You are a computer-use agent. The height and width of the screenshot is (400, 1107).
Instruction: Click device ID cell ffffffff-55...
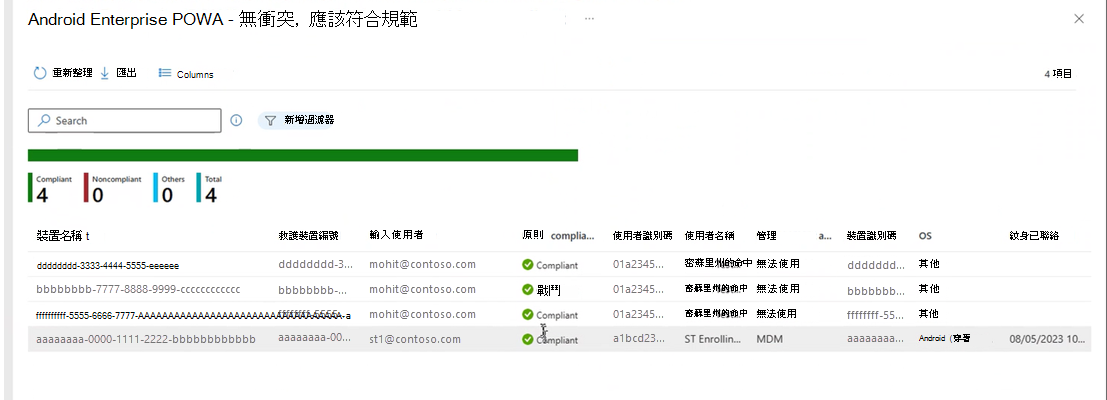[875, 315]
